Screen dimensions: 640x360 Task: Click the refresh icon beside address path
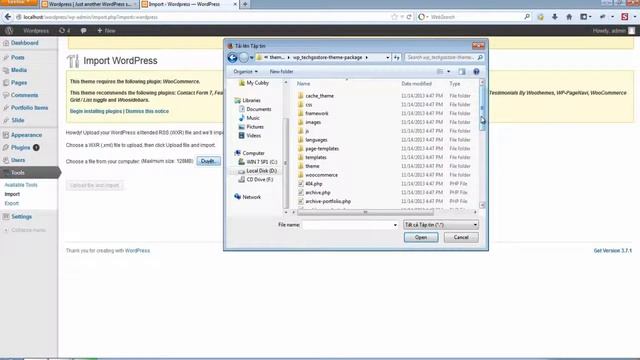tap(396, 58)
